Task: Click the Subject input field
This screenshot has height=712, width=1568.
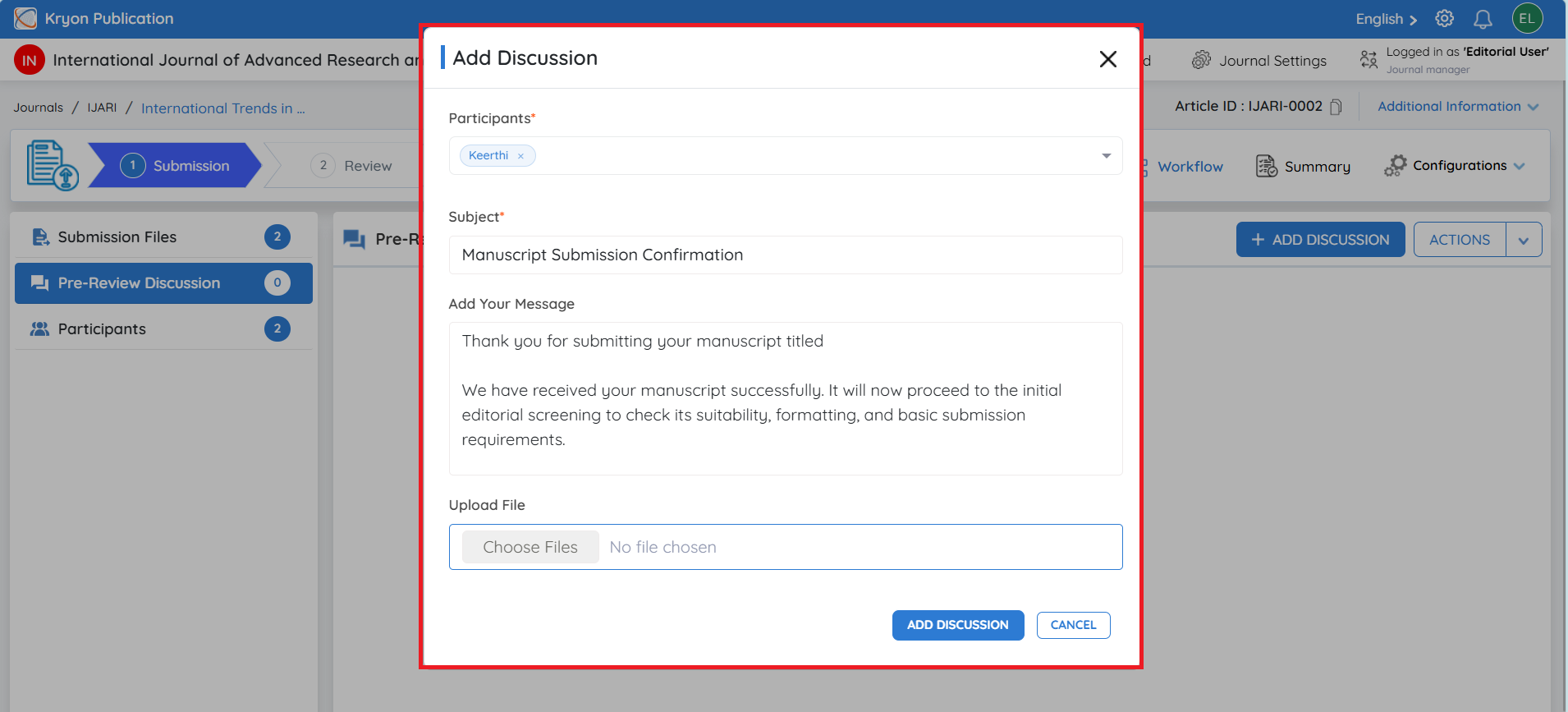Action: (786, 255)
